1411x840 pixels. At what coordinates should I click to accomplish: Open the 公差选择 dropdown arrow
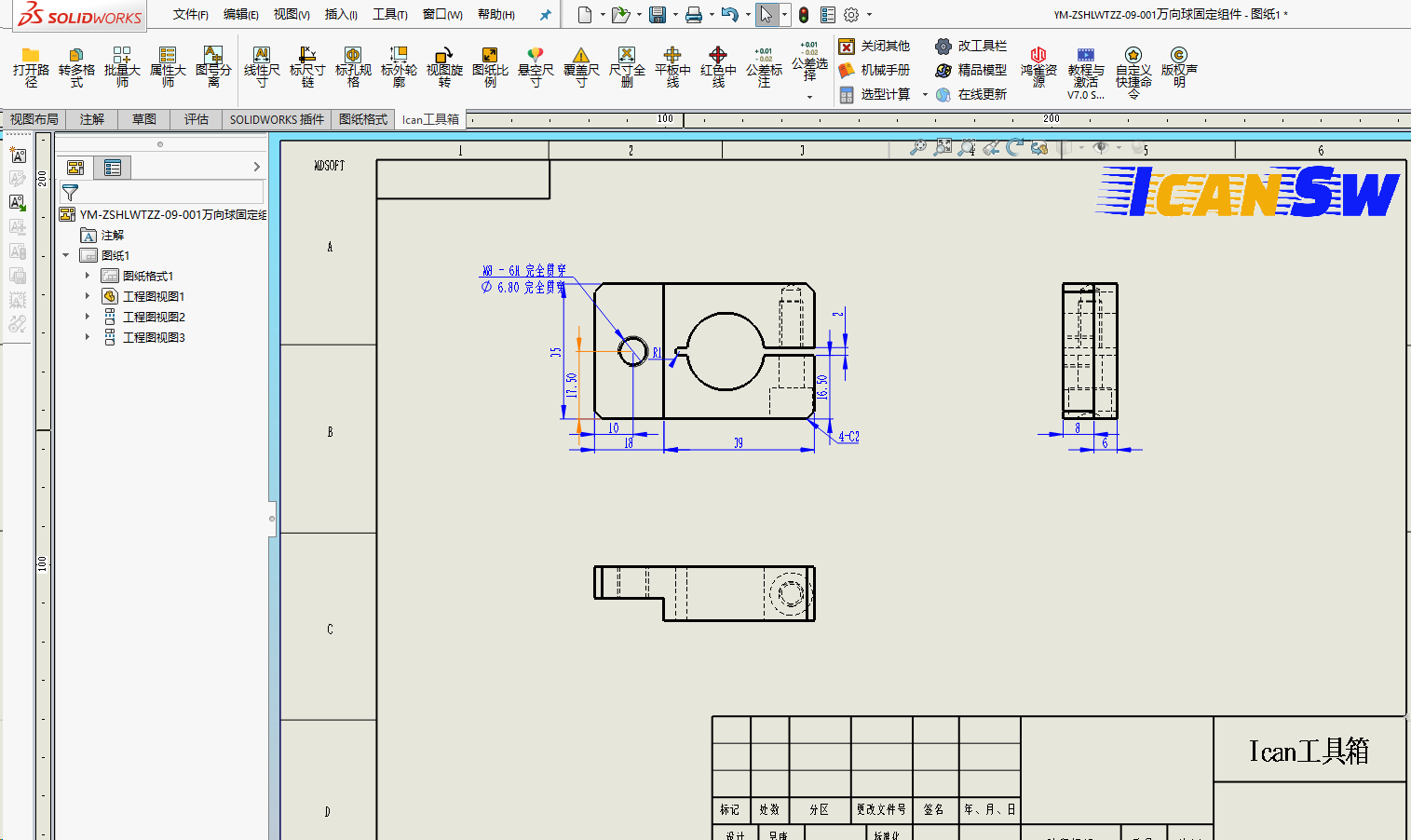(x=809, y=97)
